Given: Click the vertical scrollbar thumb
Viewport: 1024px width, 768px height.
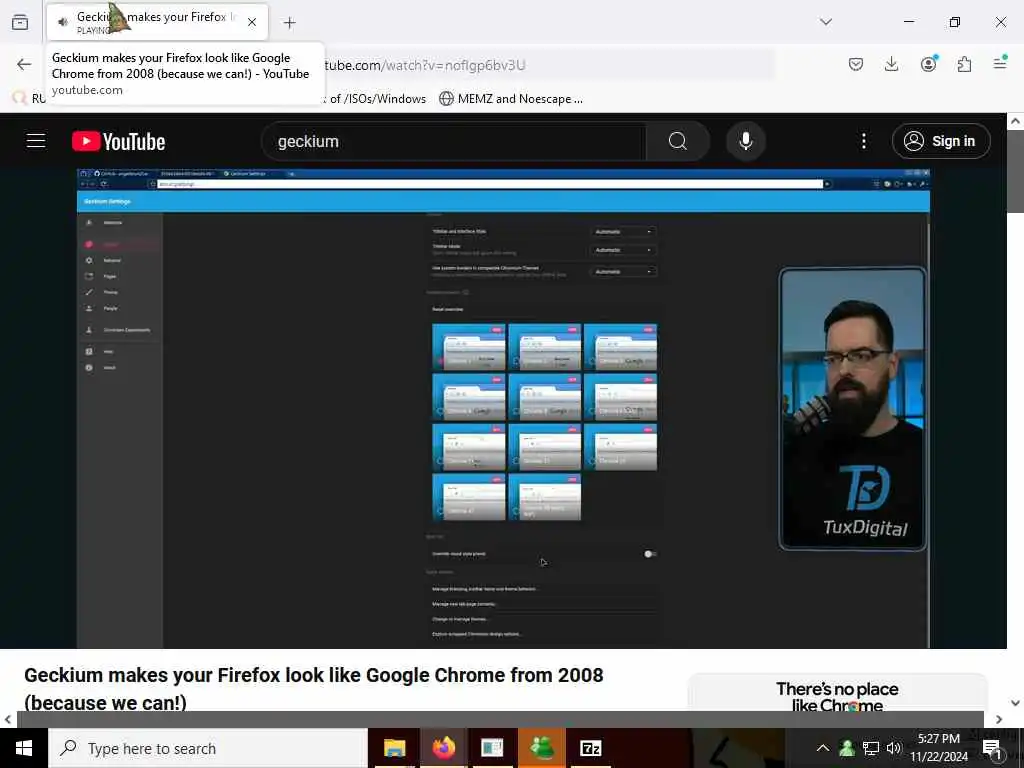Looking at the screenshot, I should [x=1015, y=171].
